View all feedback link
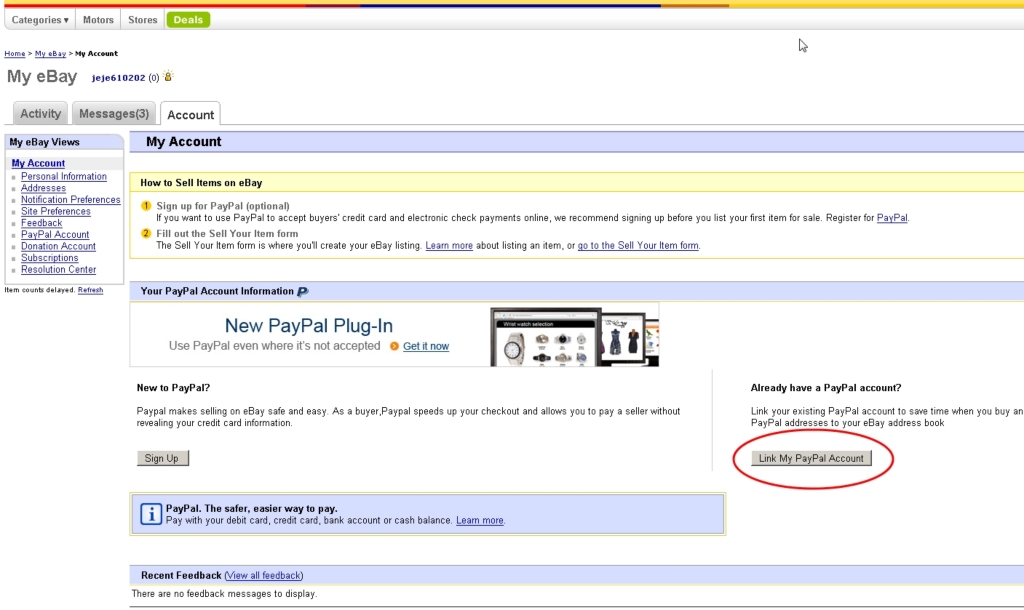The image size is (1024, 610). pyautogui.click(x=264, y=575)
